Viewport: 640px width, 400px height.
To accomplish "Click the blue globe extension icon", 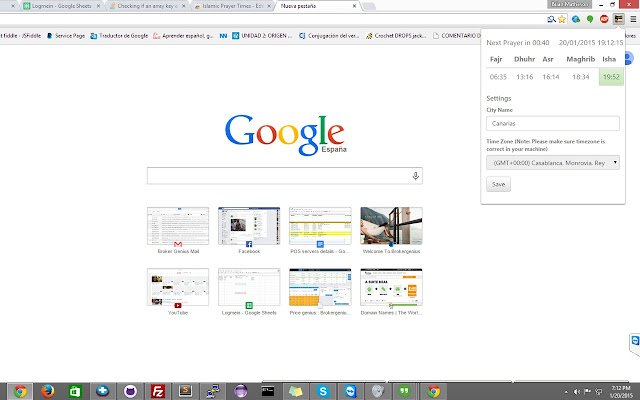I will click(576, 19).
